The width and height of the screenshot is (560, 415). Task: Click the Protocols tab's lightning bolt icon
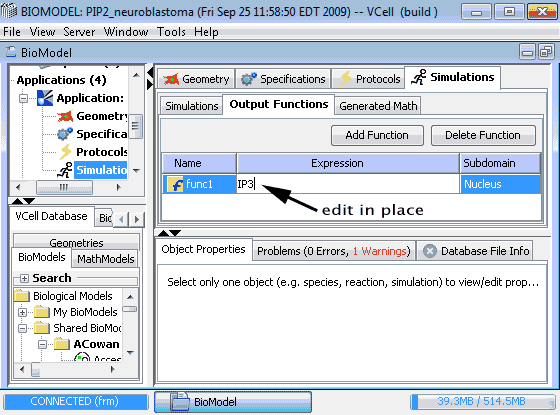[345, 79]
